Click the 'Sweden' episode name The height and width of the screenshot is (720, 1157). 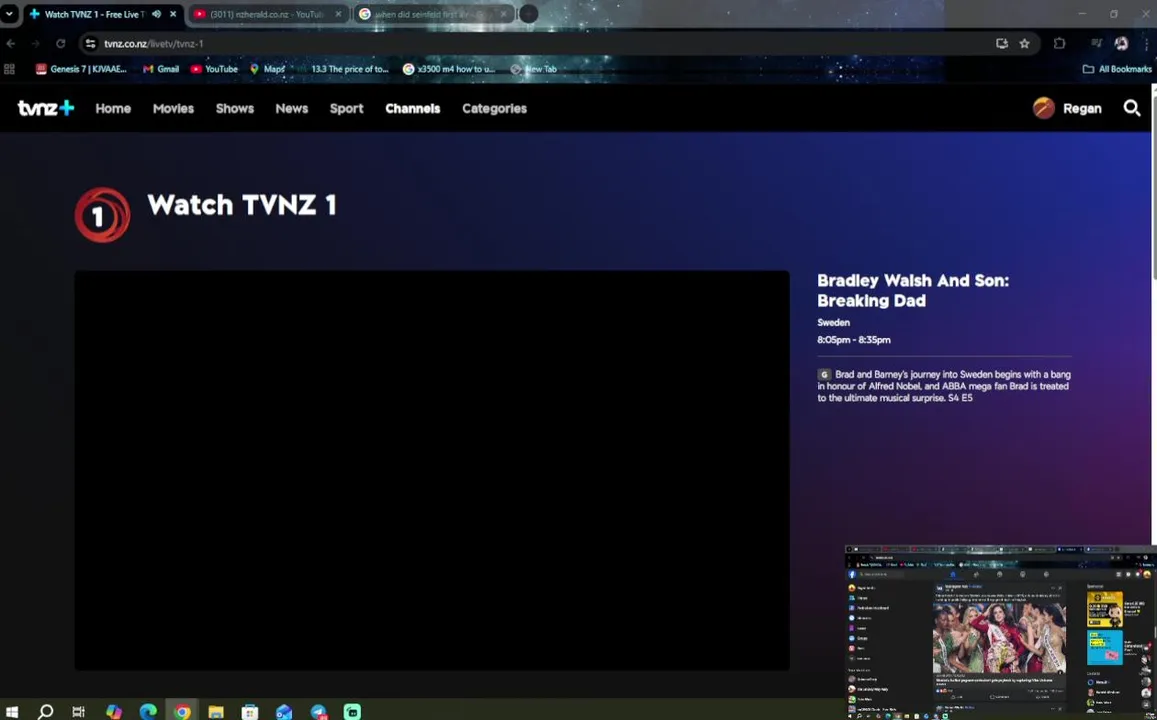coord(833,322)
